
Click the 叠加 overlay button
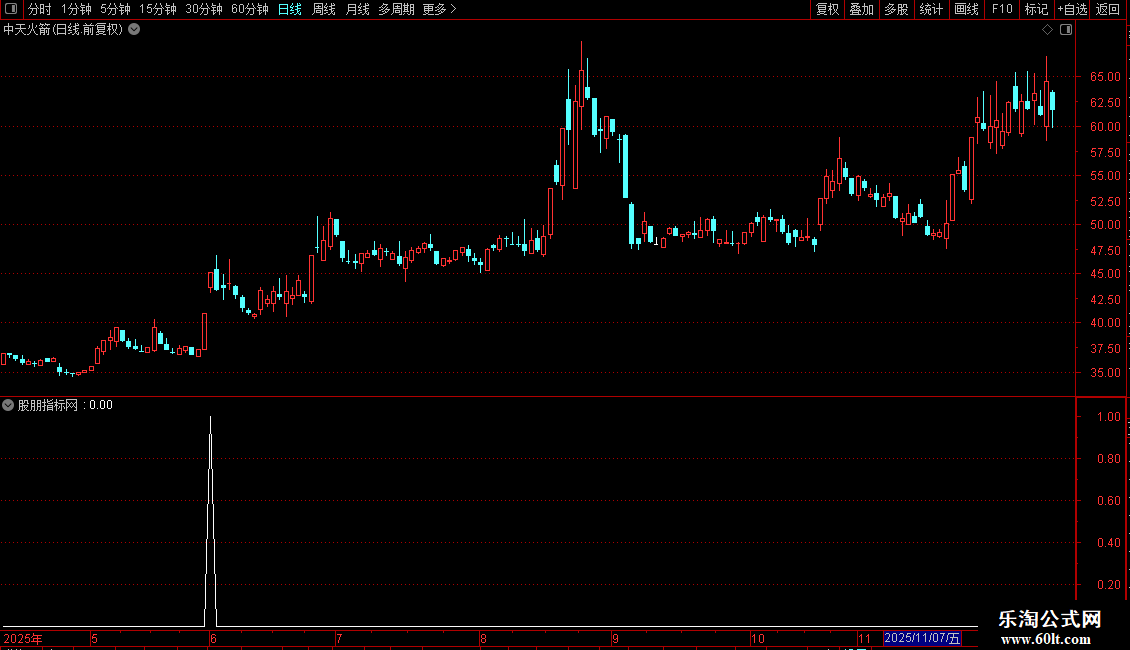(x=862, y=9)
